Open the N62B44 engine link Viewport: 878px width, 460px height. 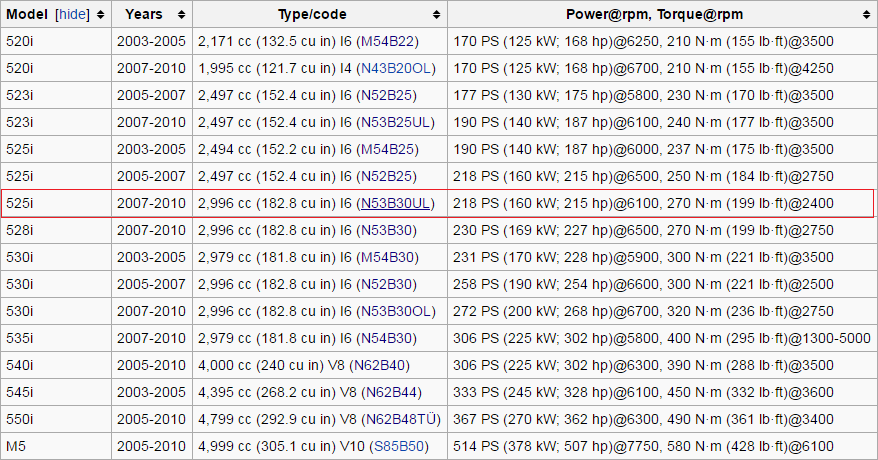[391, 392]
